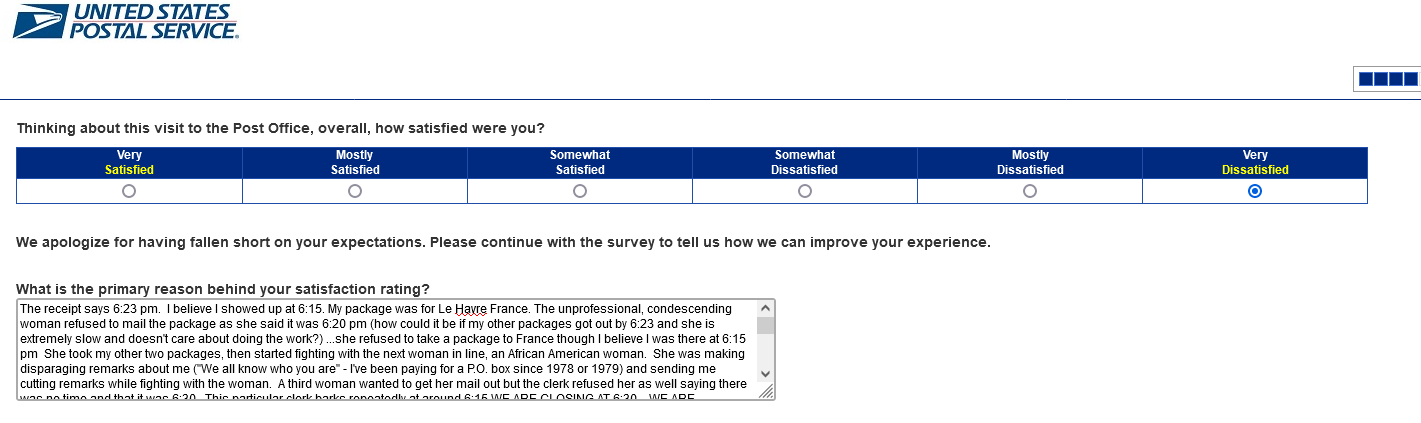
Task: Click the United States Postal Service logo
Action: [x=125, y=21]
